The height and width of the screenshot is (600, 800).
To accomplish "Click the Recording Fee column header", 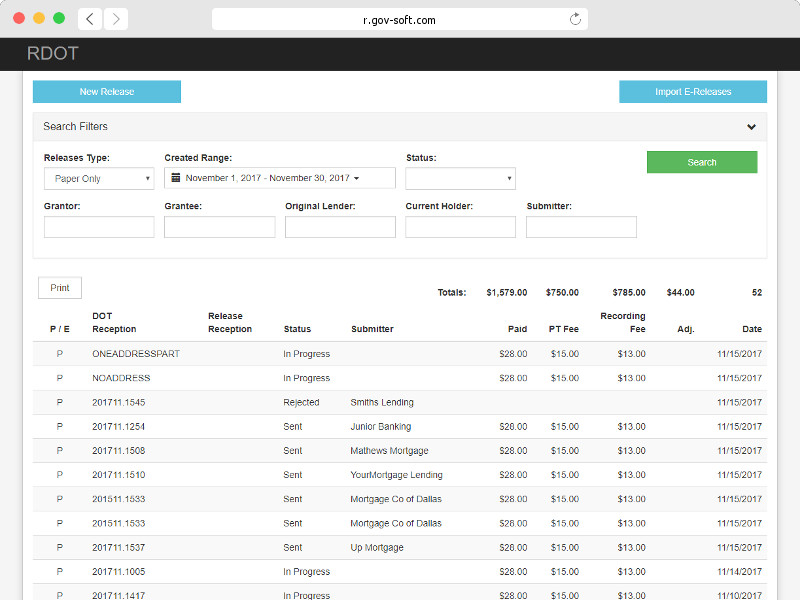I will [x=622, y=322].
